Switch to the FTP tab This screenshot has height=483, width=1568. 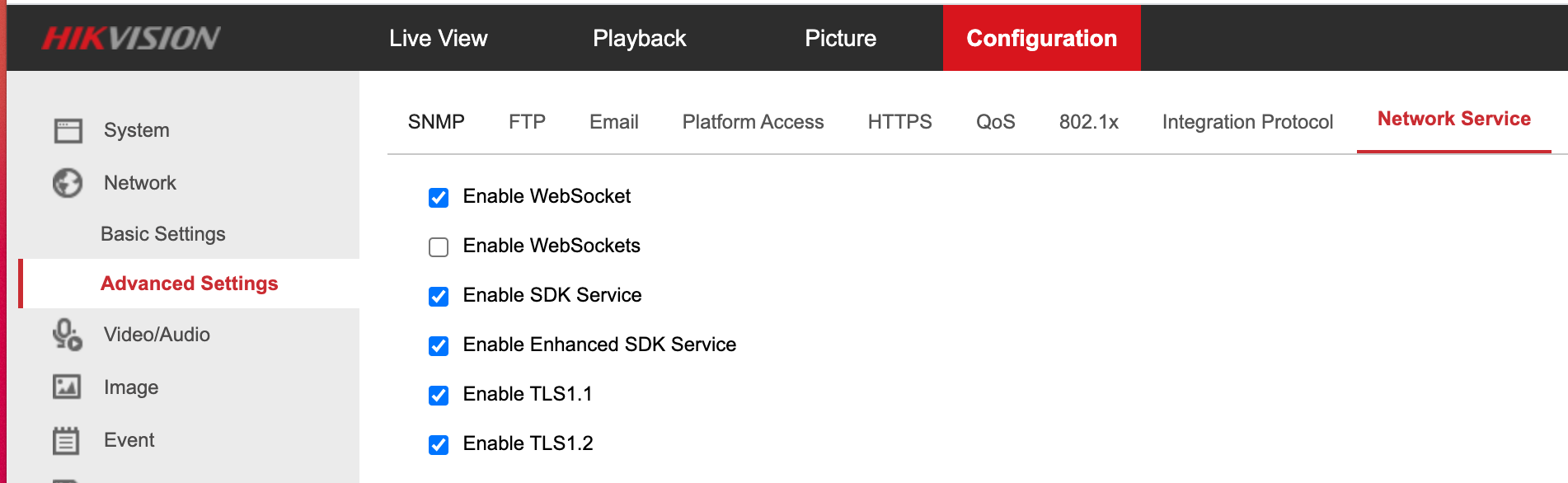pos(527,122)
